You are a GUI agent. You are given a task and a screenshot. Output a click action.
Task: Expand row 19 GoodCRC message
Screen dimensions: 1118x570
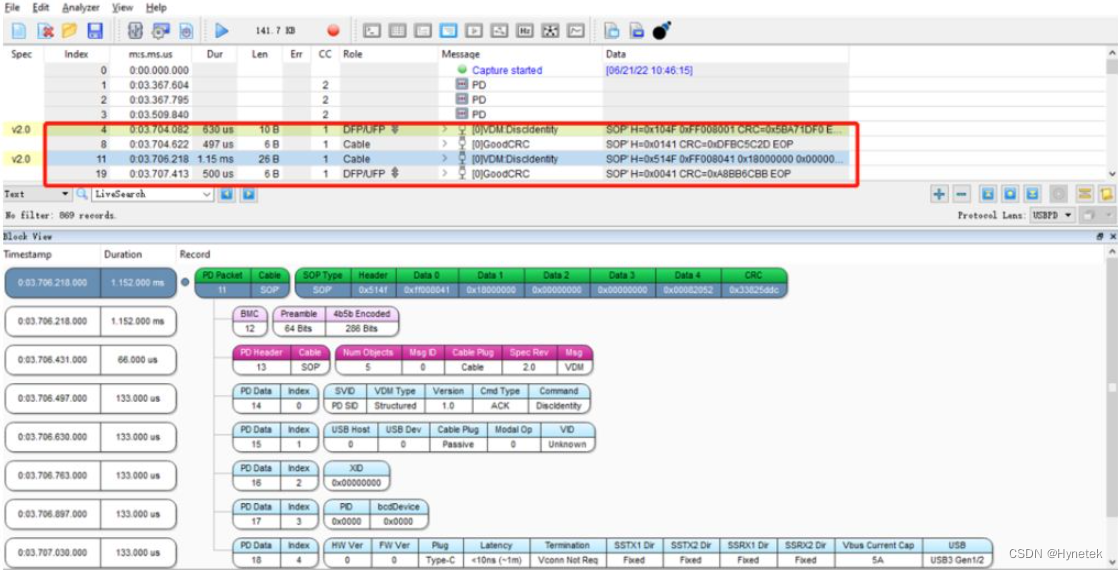[x=446, y=173]
